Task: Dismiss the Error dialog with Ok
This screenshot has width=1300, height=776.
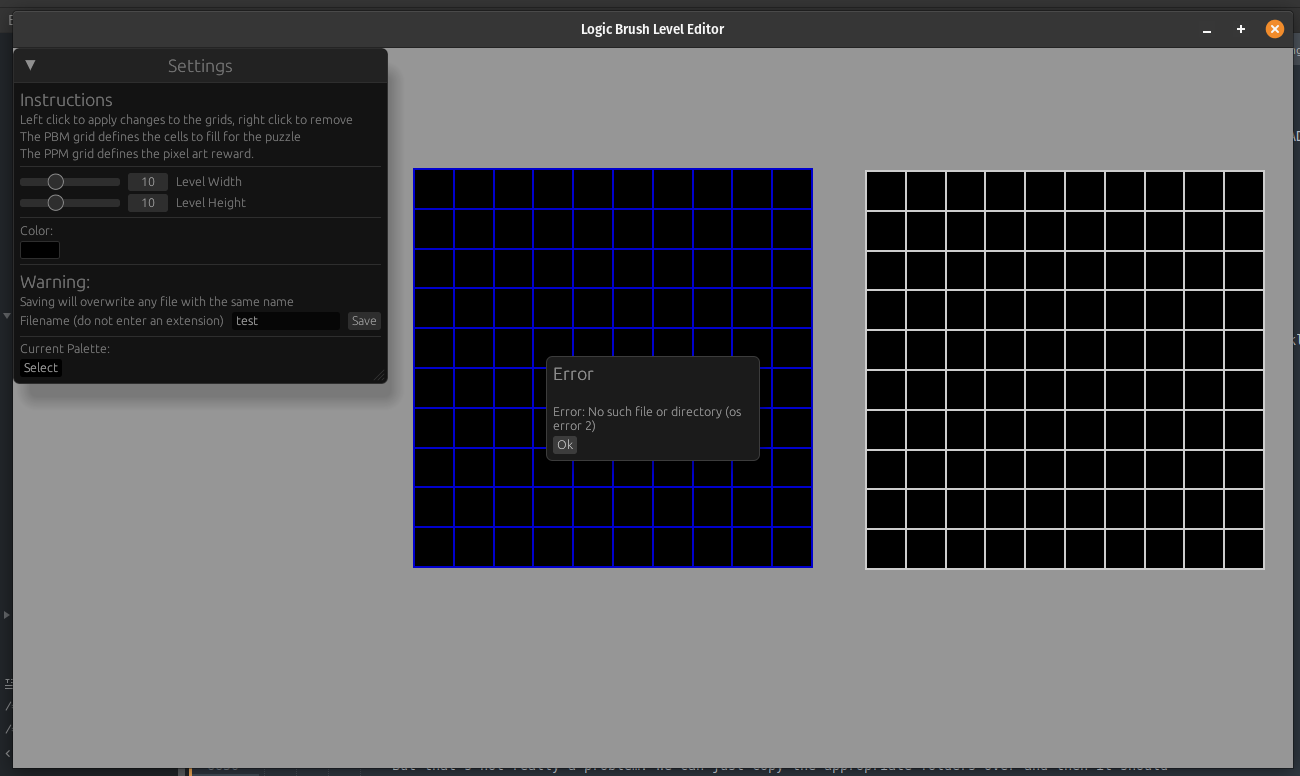Action: pos(565,445)
